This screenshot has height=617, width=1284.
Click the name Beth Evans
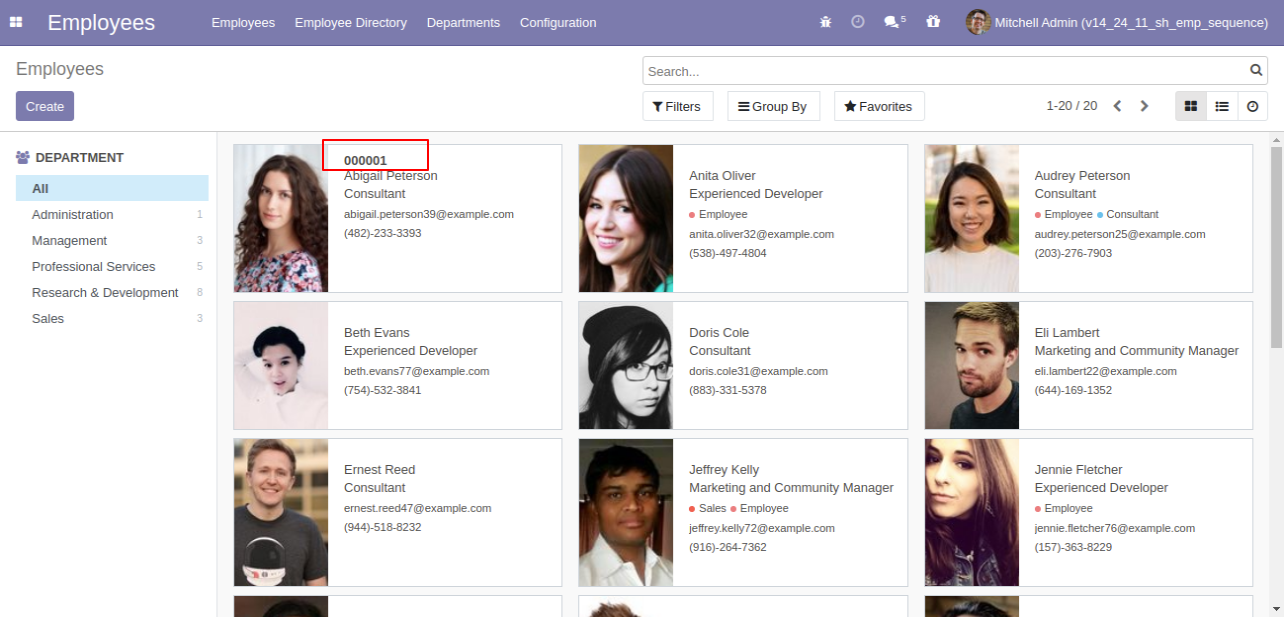(377, 333)
